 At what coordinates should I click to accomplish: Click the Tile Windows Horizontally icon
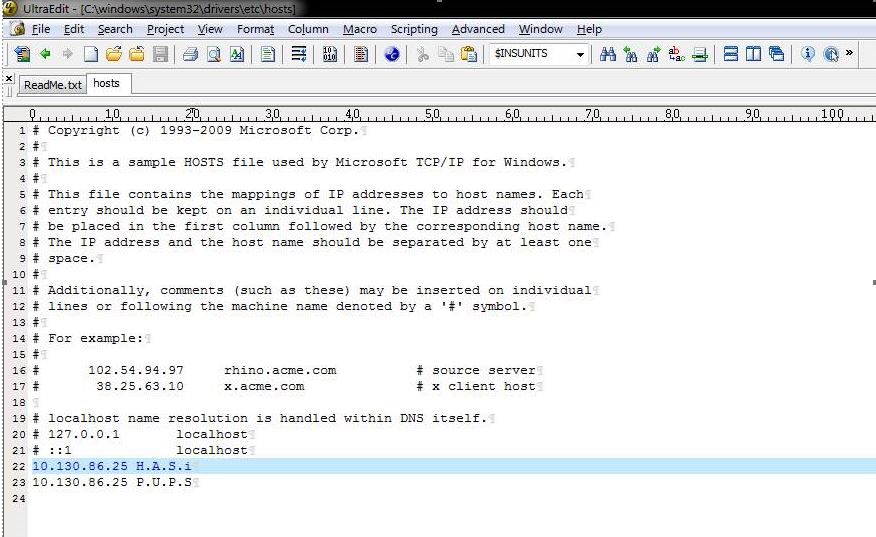tap(731, 55)
